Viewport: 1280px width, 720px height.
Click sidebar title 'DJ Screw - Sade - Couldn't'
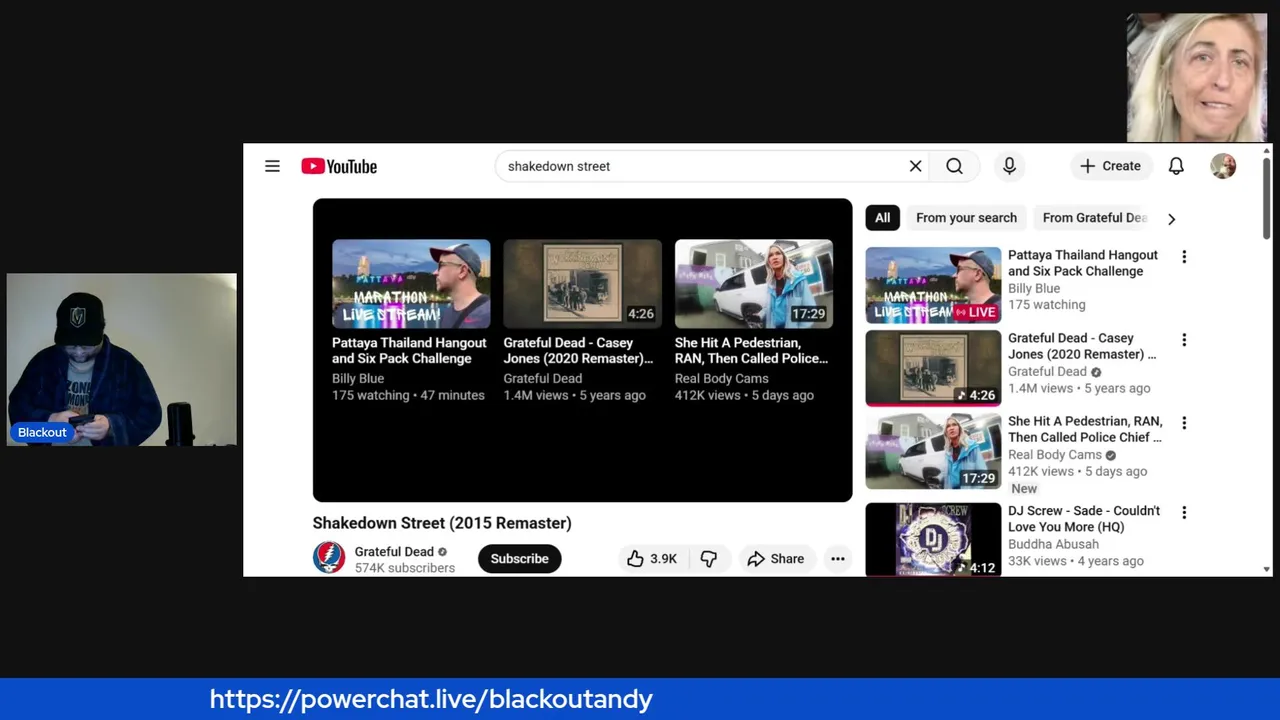coord(1084,519)
